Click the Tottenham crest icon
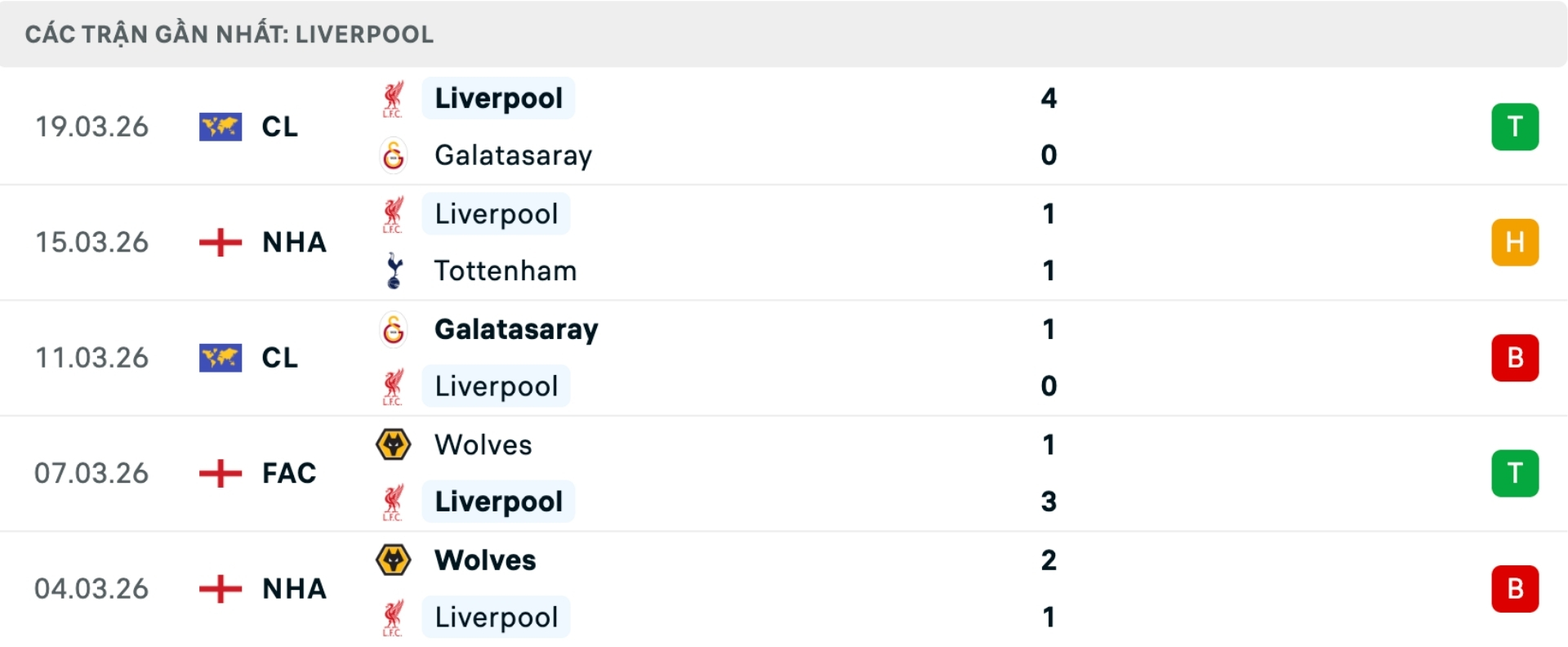 [x=394, y=270]
